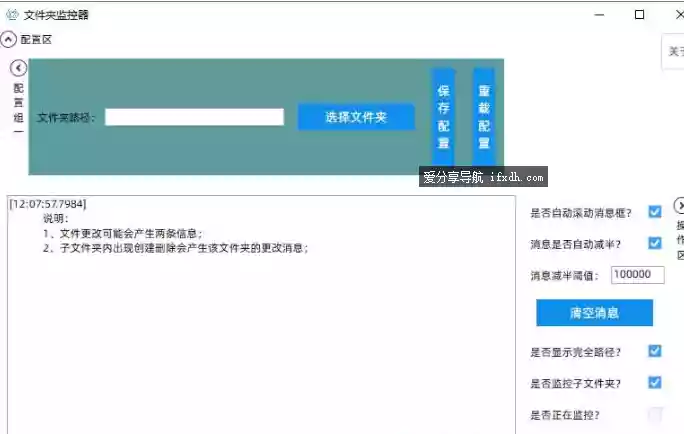684x434 pixels.
Task: Expand the 操作区 arrow on right edge
Action: point(679,206)
